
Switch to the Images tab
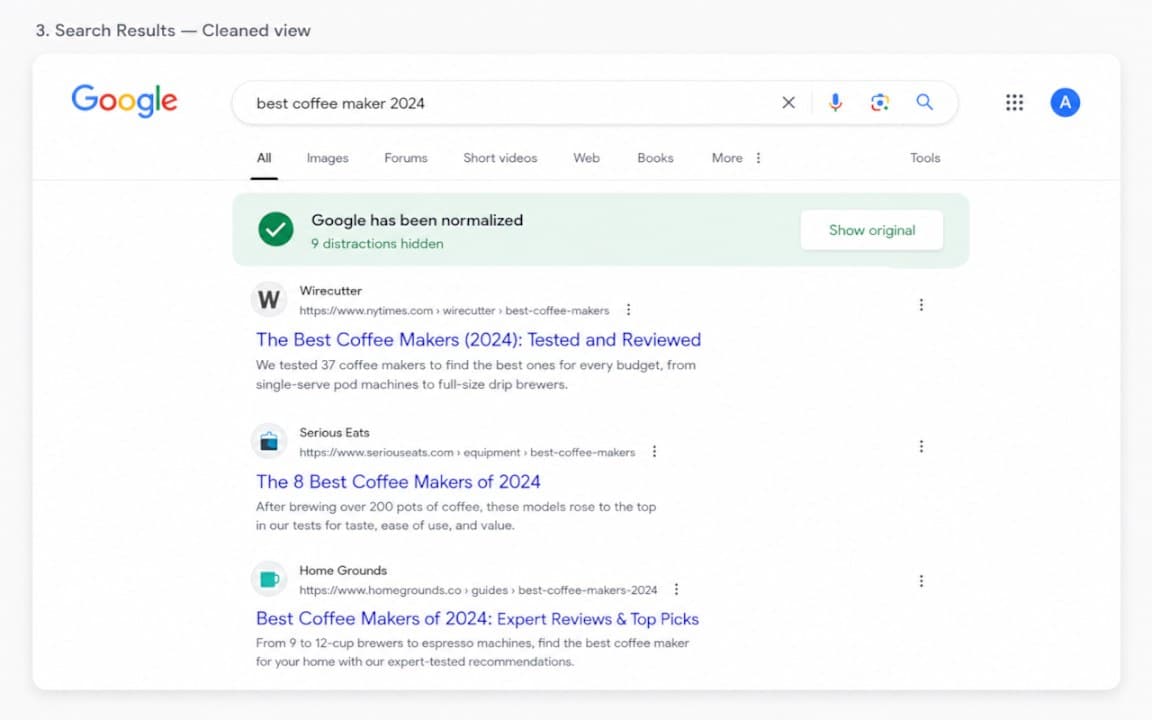tap(328, 158)
